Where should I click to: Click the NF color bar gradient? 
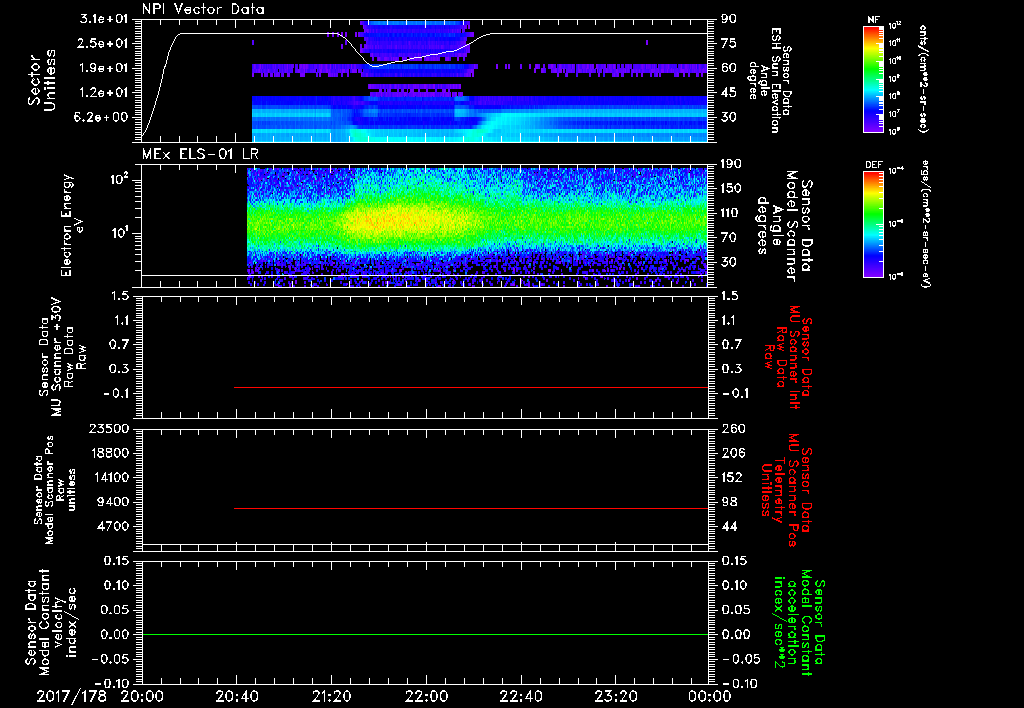tap(873, 78)
